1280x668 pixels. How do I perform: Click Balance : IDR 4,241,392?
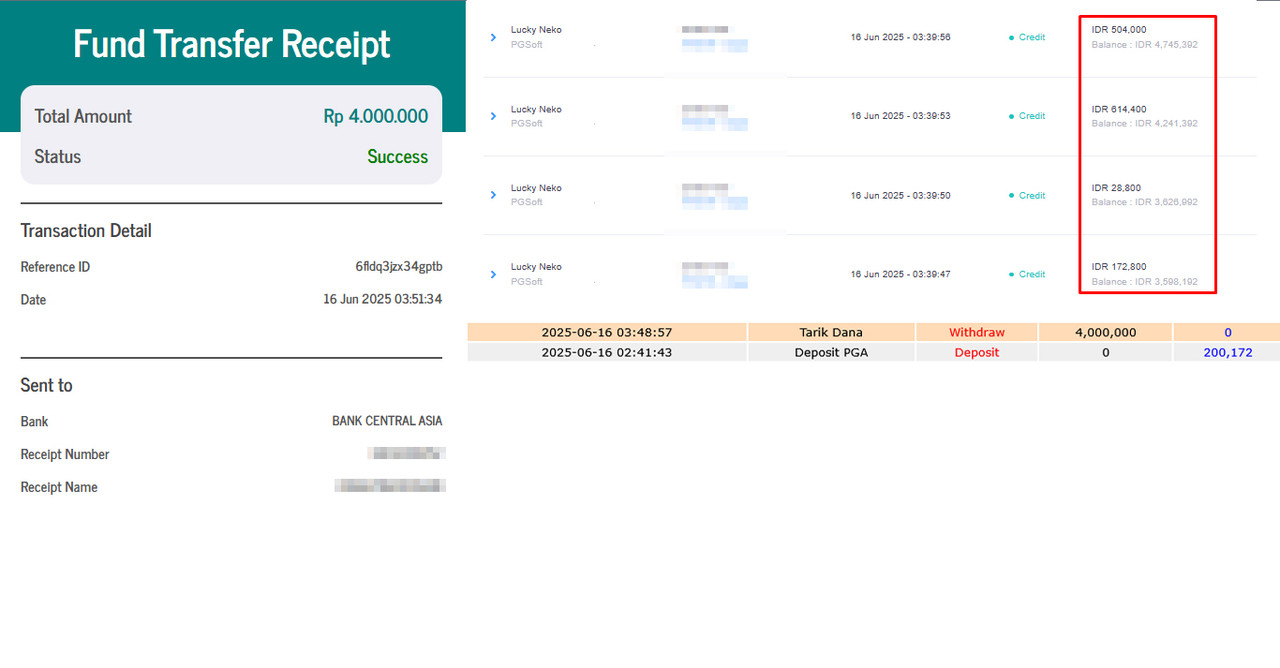[1144, 124]
